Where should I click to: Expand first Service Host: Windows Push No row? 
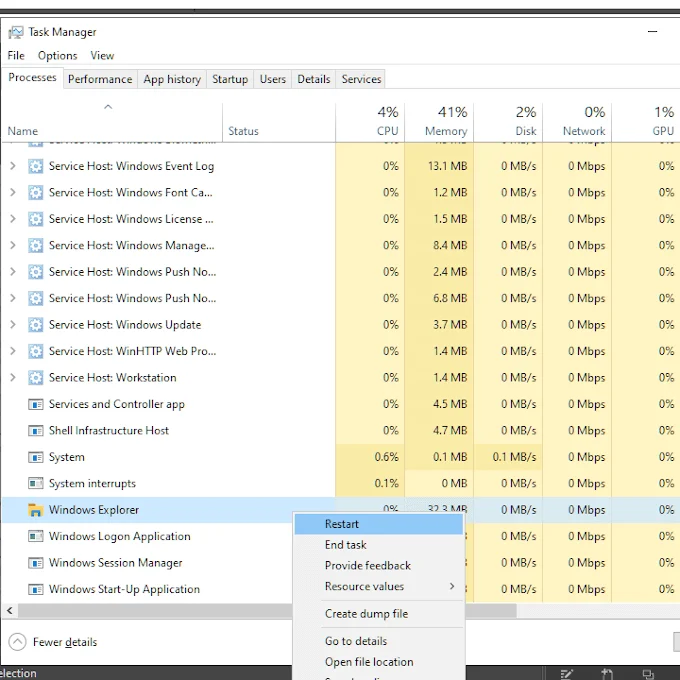pyautogui.click(x=13, y=272)
